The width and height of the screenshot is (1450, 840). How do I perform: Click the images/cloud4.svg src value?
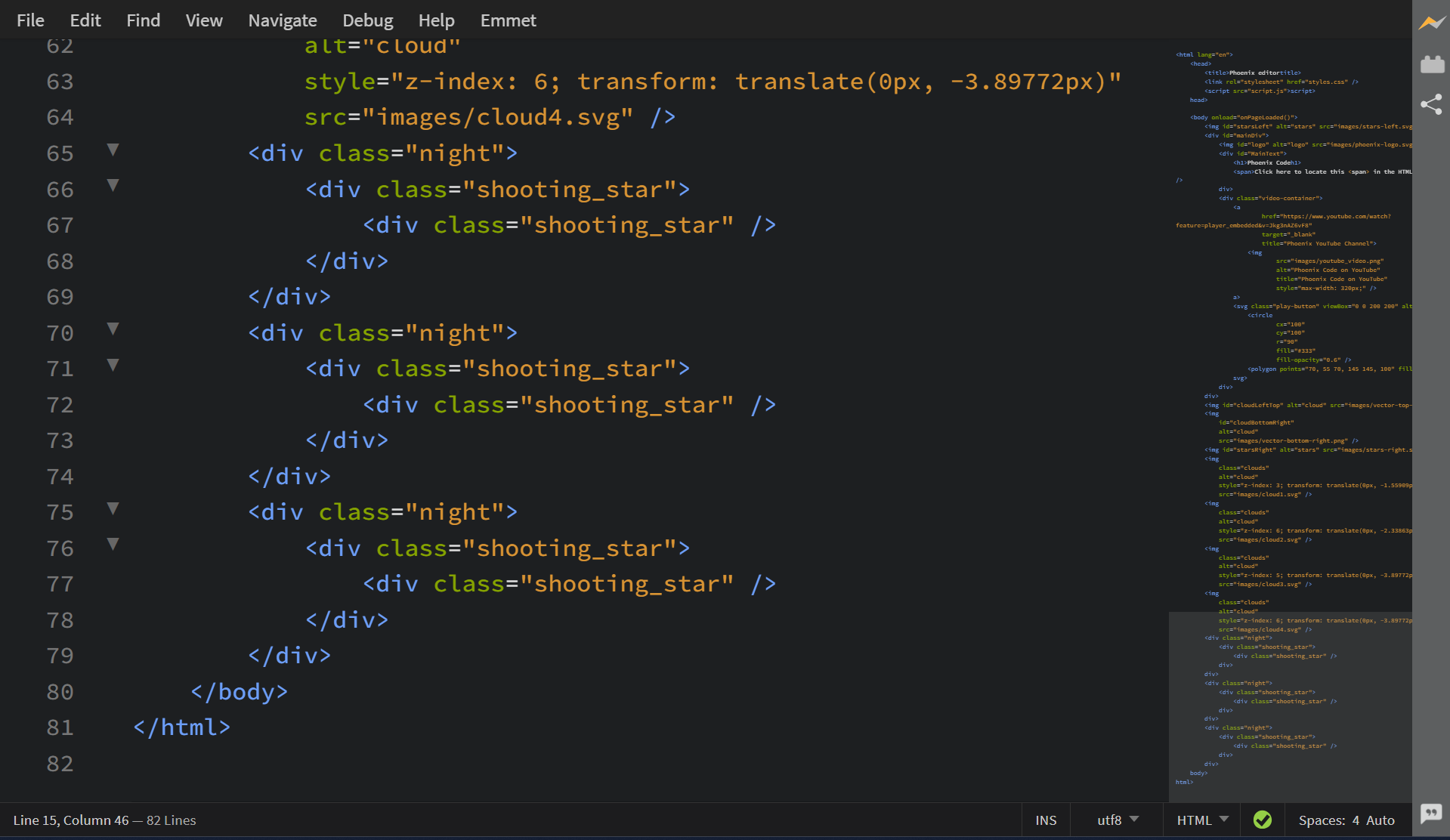(497, 117)
